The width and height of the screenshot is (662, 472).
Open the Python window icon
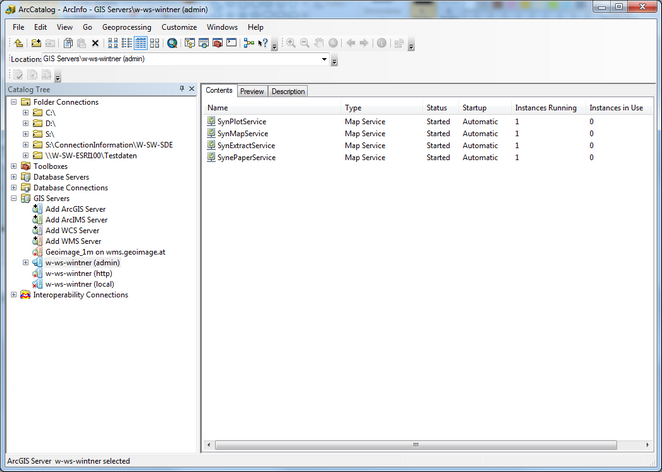click(231, 43)
